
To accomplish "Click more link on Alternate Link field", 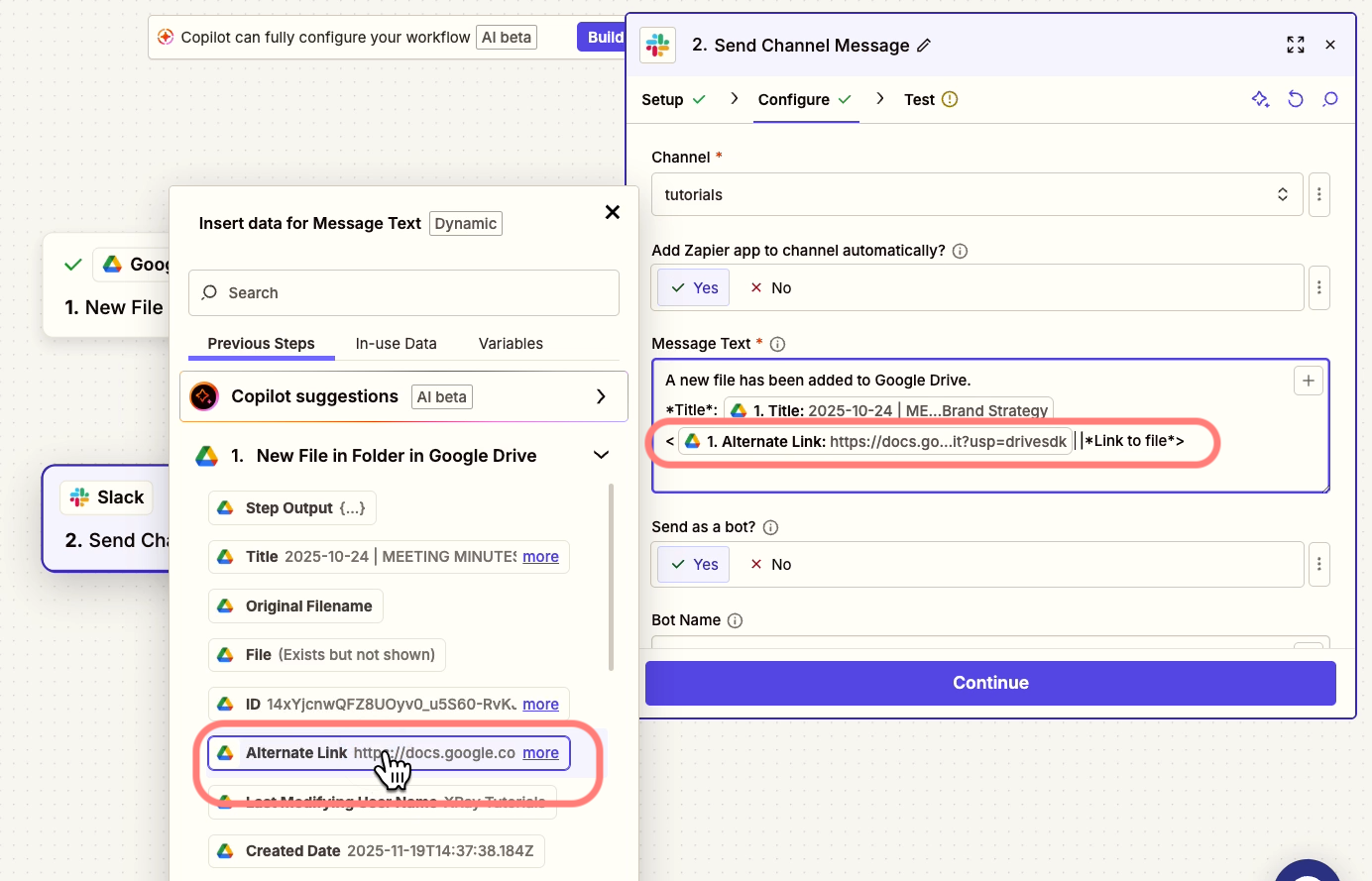I will 540,753.
